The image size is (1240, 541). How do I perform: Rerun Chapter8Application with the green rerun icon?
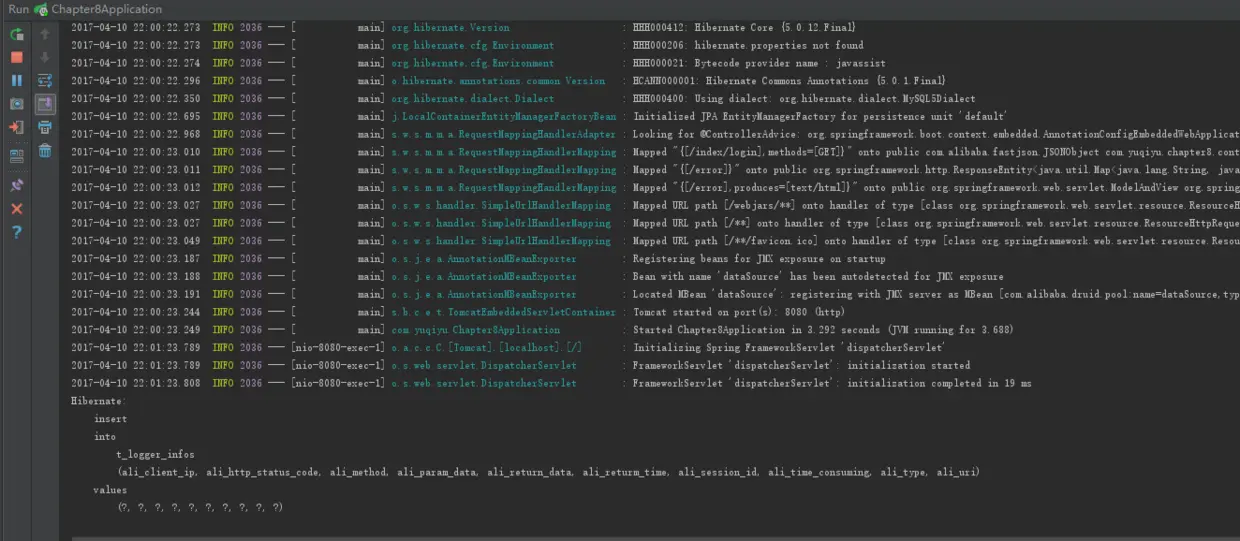17,34
